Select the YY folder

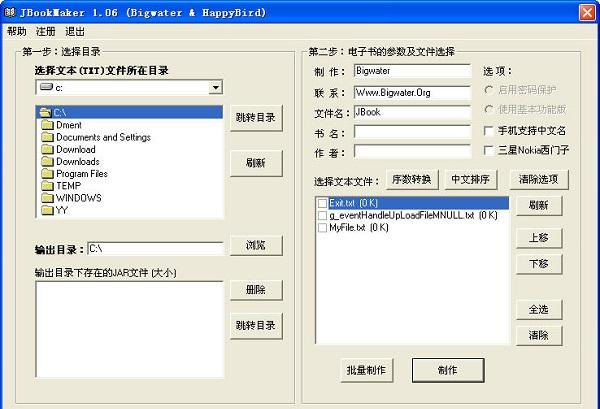click(x=54, y=210)
